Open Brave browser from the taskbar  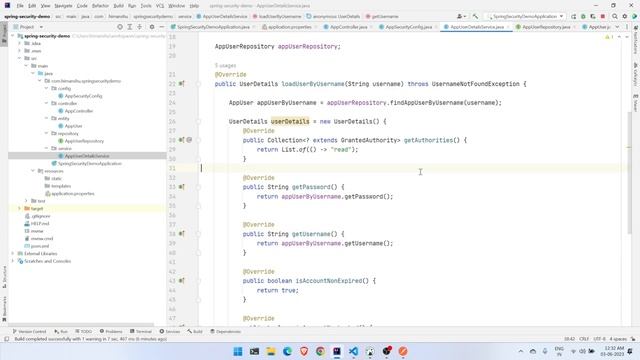click(x=304, y=351)
